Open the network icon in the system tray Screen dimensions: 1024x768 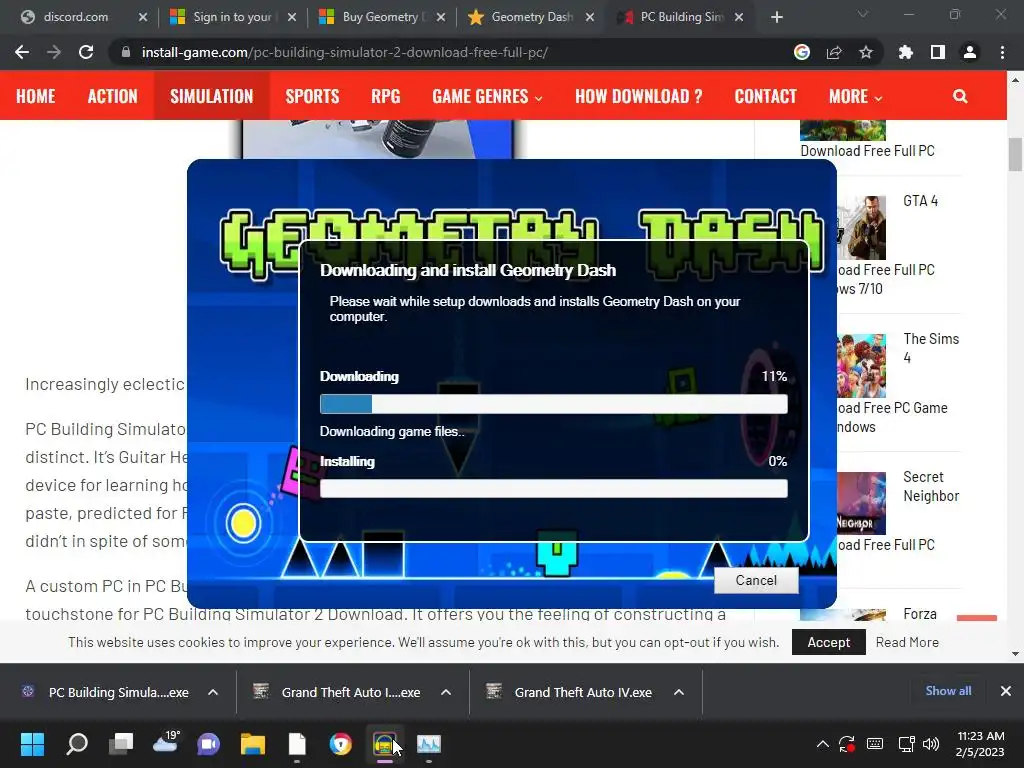(x=906, y=744)
